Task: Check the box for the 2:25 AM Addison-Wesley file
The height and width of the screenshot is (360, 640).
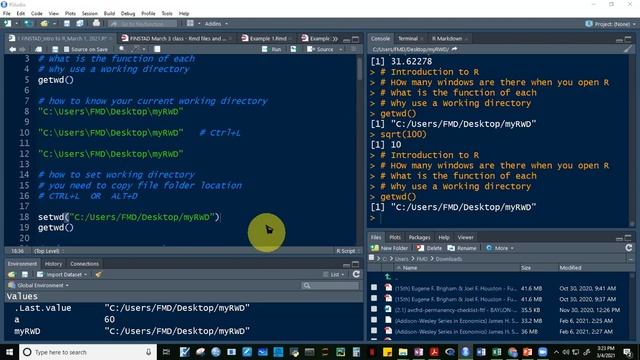Action: 374,320
